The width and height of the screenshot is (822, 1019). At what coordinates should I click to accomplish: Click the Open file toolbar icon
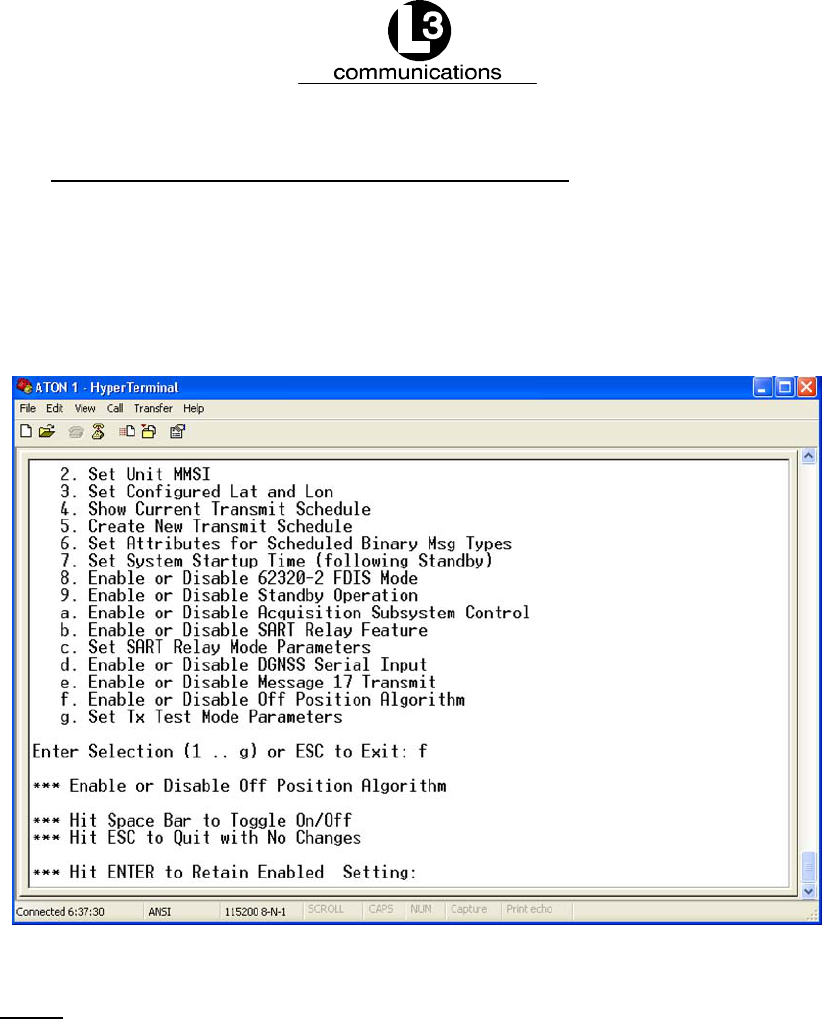pyautogui.click(x=47, y=432)
